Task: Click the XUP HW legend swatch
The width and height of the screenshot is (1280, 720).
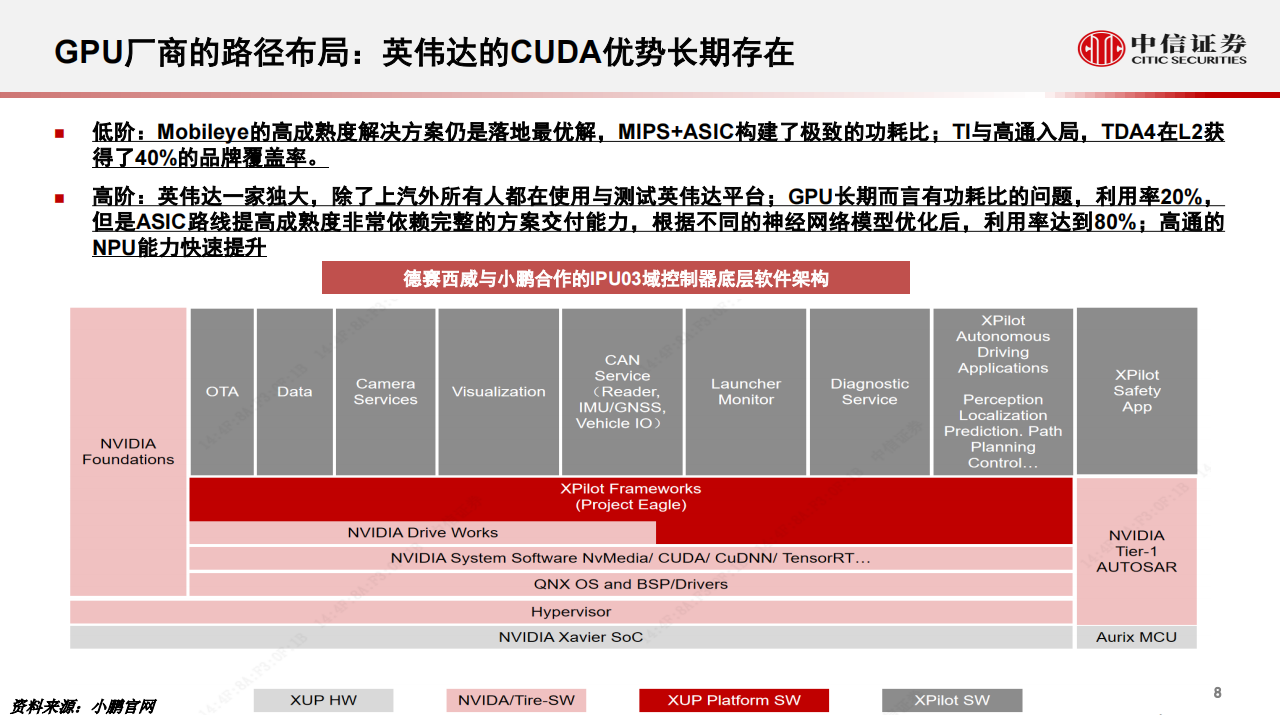Action: coord(324,700)
